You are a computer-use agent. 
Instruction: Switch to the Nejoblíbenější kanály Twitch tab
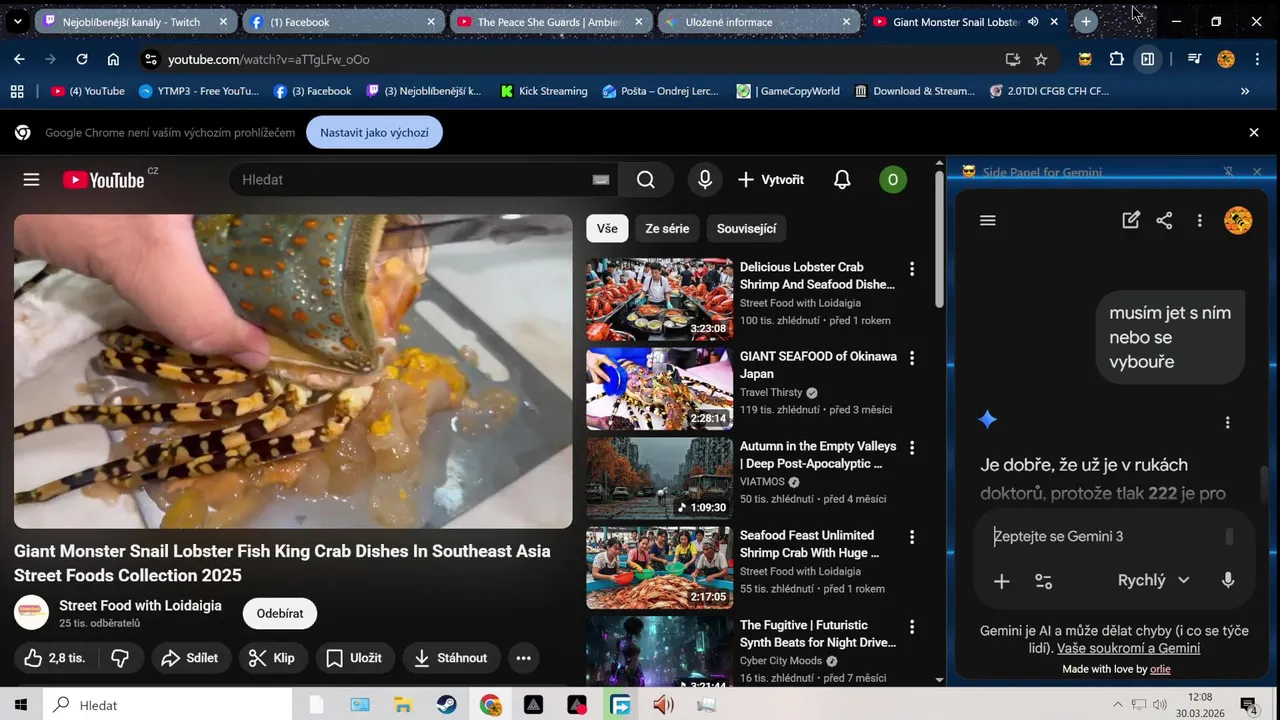click(x=136, y=21)
